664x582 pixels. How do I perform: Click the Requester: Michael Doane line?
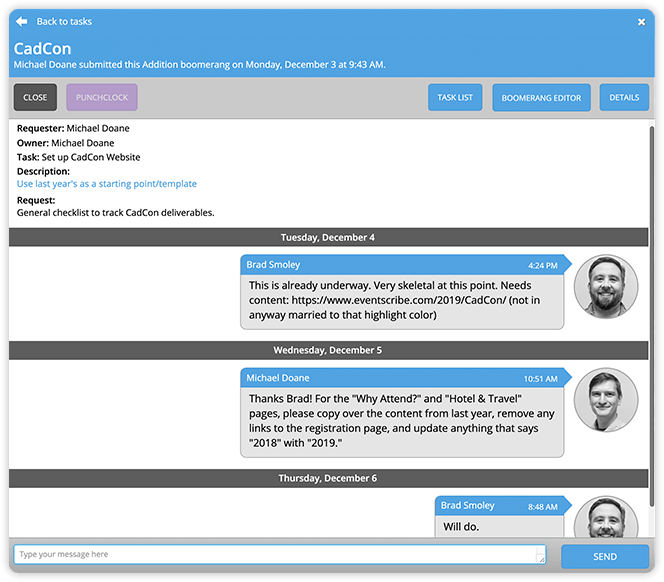click(x=73, y=128)
